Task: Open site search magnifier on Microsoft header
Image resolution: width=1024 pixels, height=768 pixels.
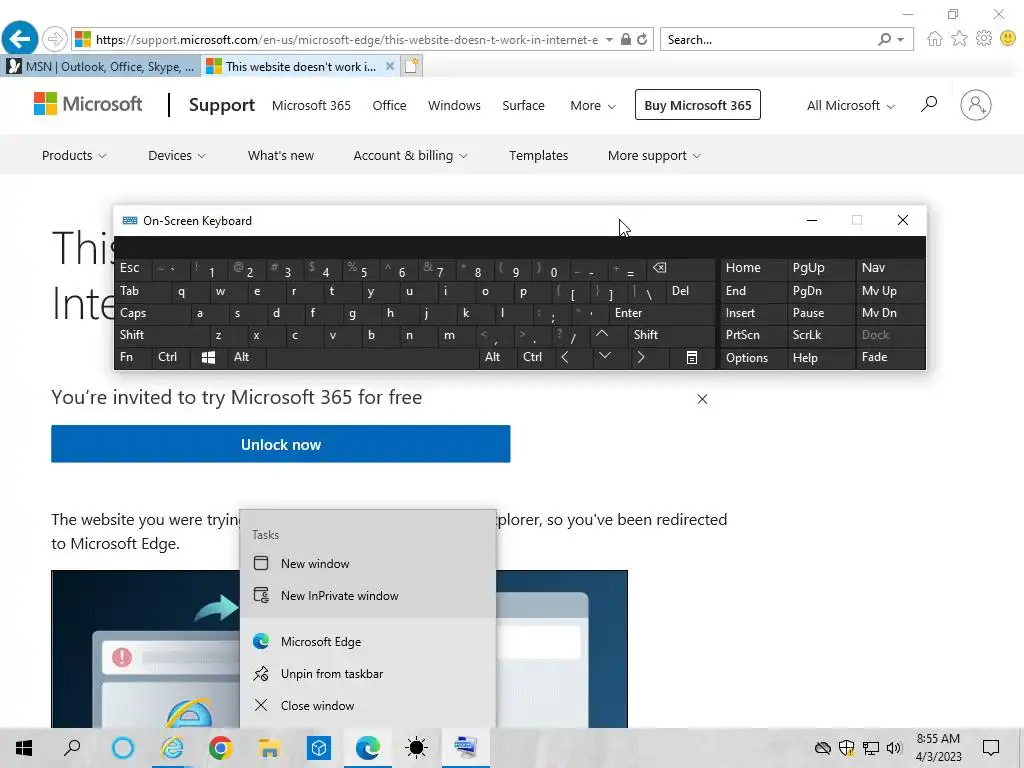Action: coord(929,104)
